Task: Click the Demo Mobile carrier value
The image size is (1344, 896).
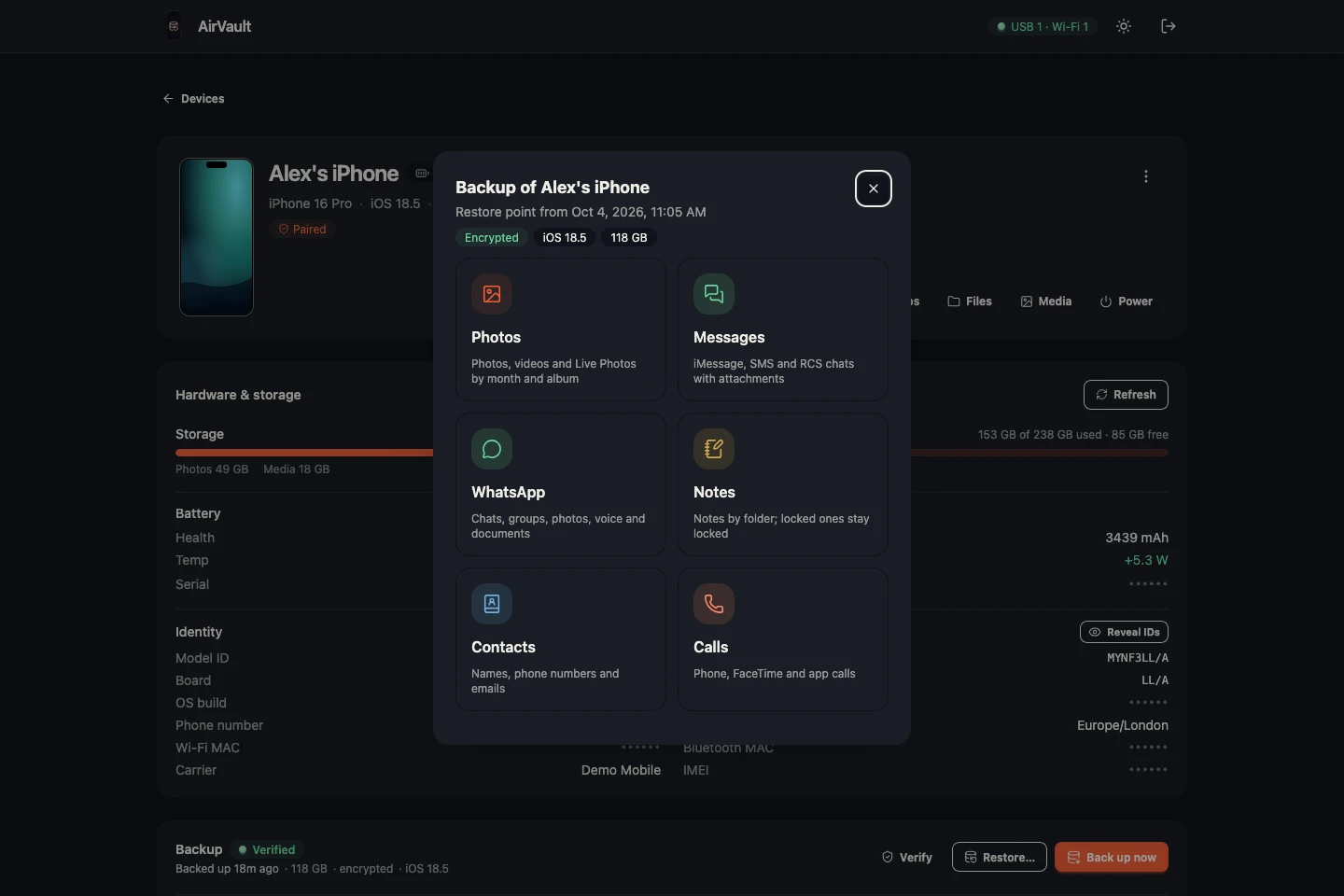Action: pos(621,770)
